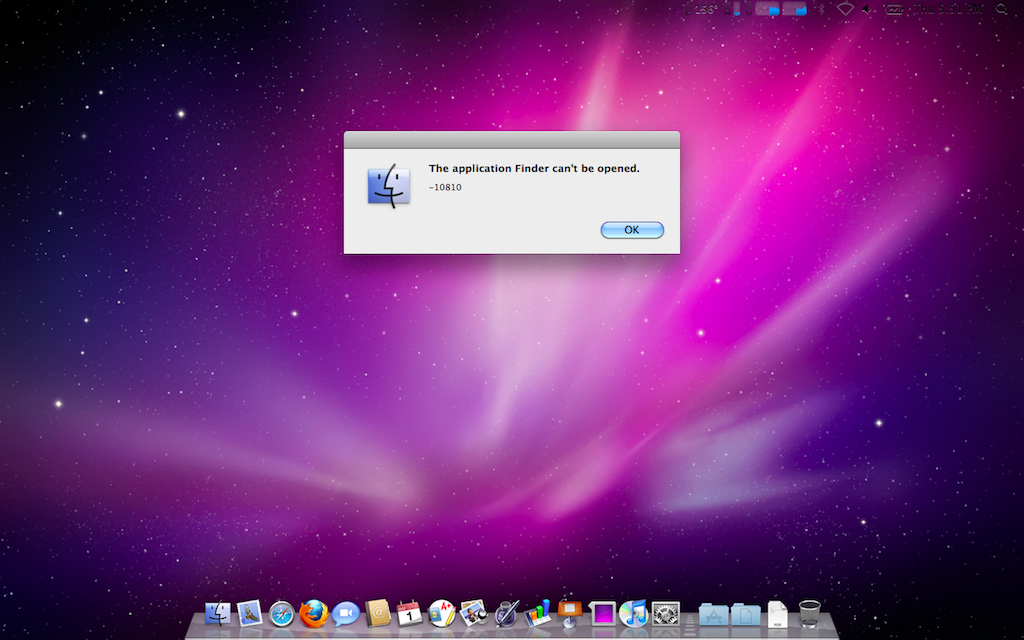Open System Preferences gear icon in Dock
This screenshot has width=1024, height=640.
[665, 614]
